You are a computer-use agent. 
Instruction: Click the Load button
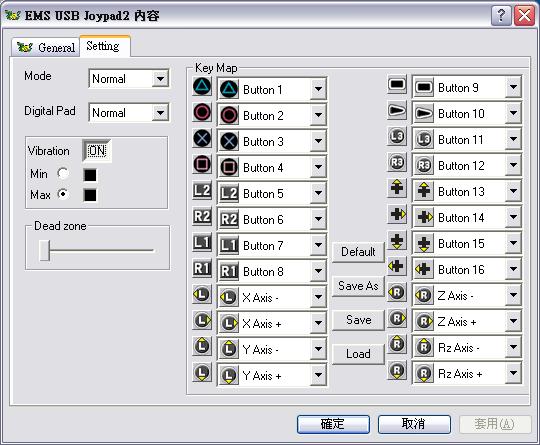click(x=358, y=354)
